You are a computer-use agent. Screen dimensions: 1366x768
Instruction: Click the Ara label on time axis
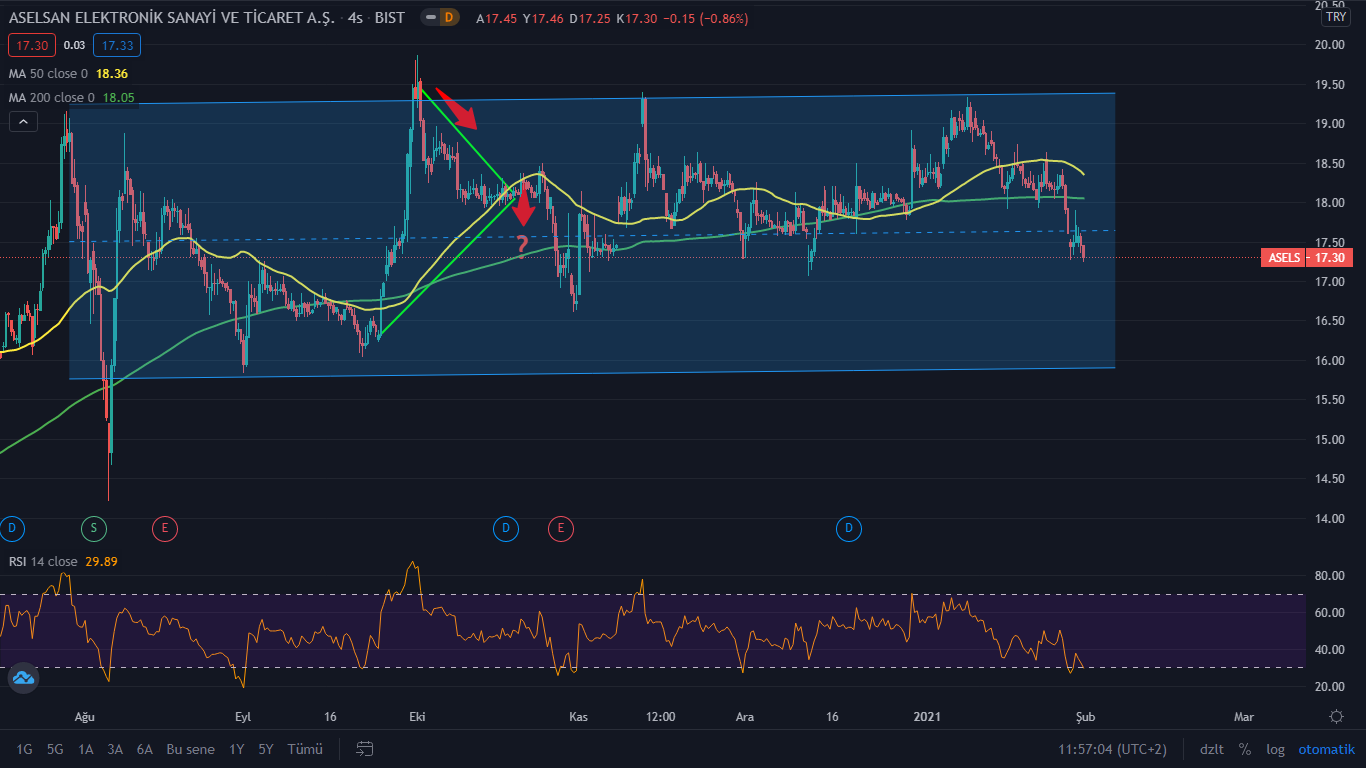(x=744, y=717)
